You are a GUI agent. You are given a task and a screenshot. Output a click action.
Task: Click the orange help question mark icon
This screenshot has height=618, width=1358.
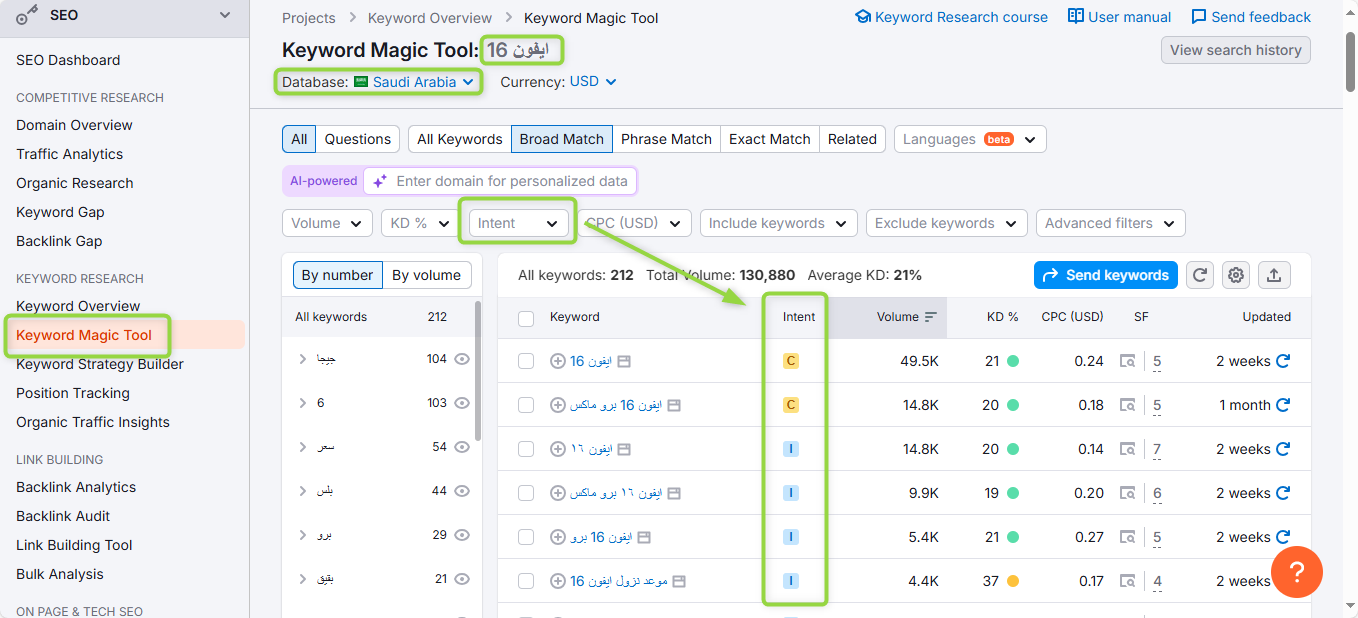pos(1296,572)
